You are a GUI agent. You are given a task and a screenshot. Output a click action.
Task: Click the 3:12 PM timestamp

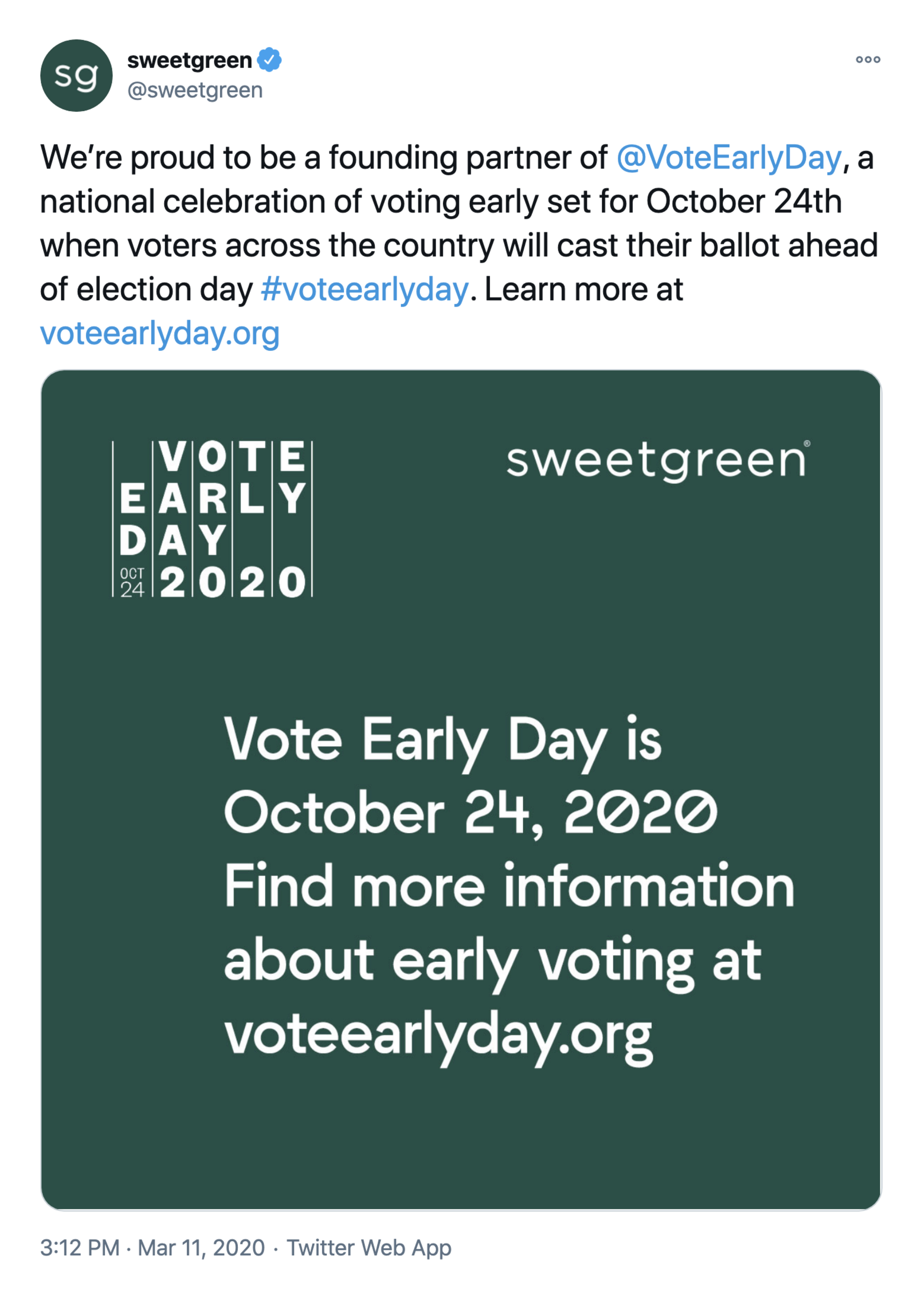(80, 1248)
